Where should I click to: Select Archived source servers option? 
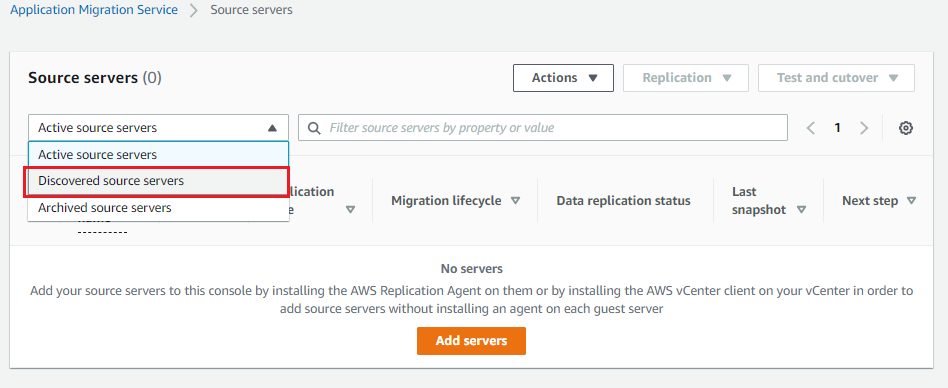click(x=158, y=208)
